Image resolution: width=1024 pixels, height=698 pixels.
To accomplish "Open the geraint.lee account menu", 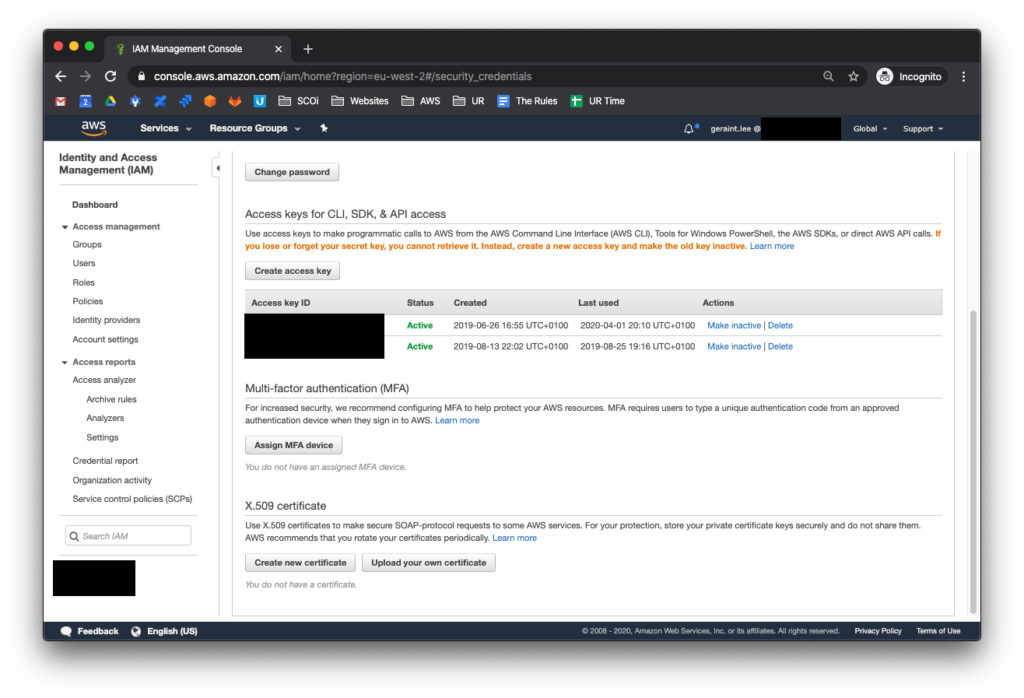I will pyautogui.click(x=775, y=129).
